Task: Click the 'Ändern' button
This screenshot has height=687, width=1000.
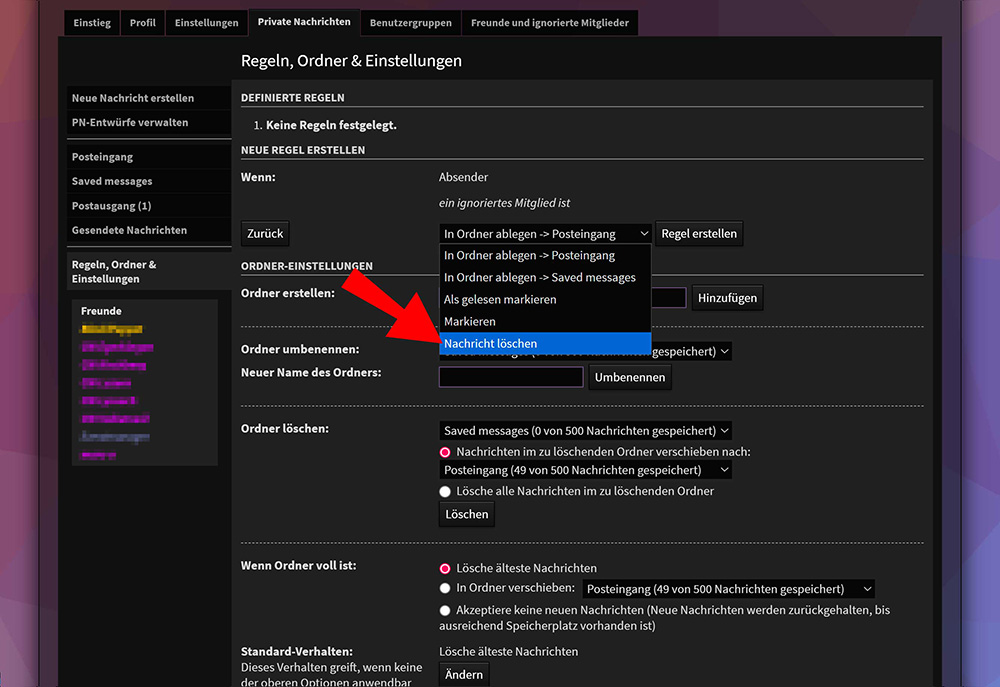Action: (464, 675)
